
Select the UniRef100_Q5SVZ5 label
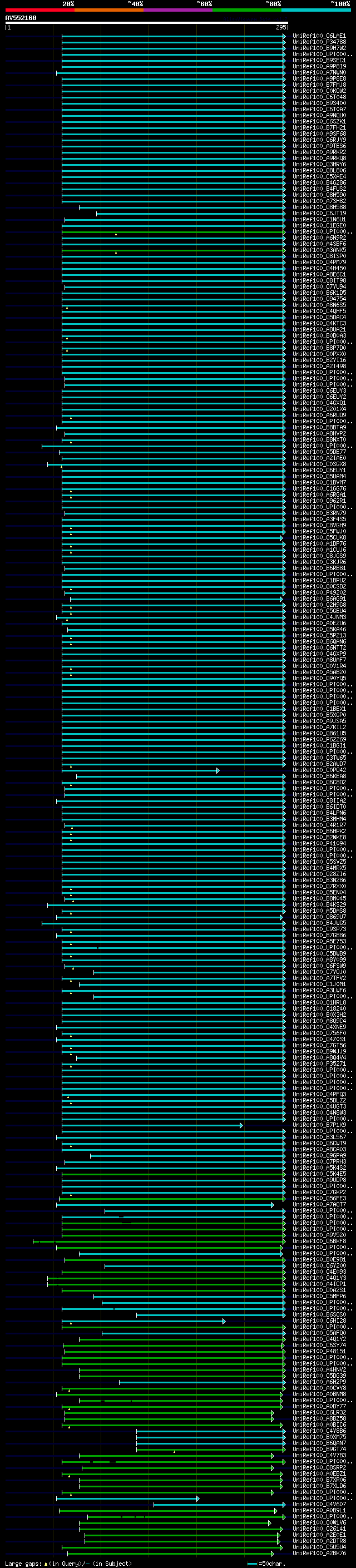(x=319, y=862)
